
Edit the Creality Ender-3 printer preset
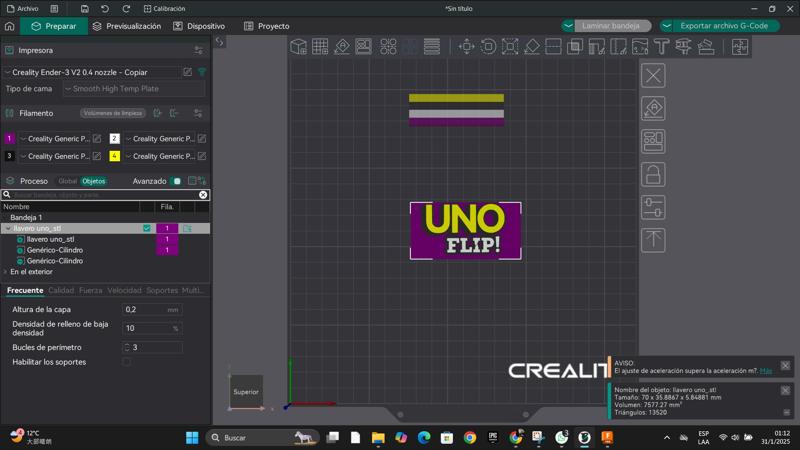tap(188, 72)
